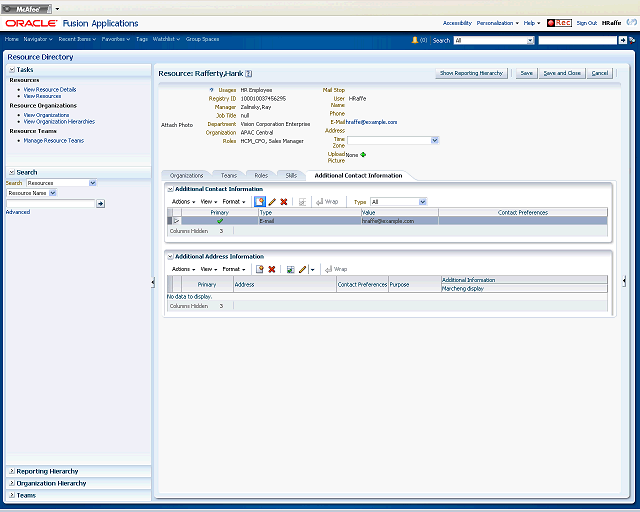The width and height of the screenshot is (640, 512).
Task: Click the Save and Close button
Action: (562, 73)
